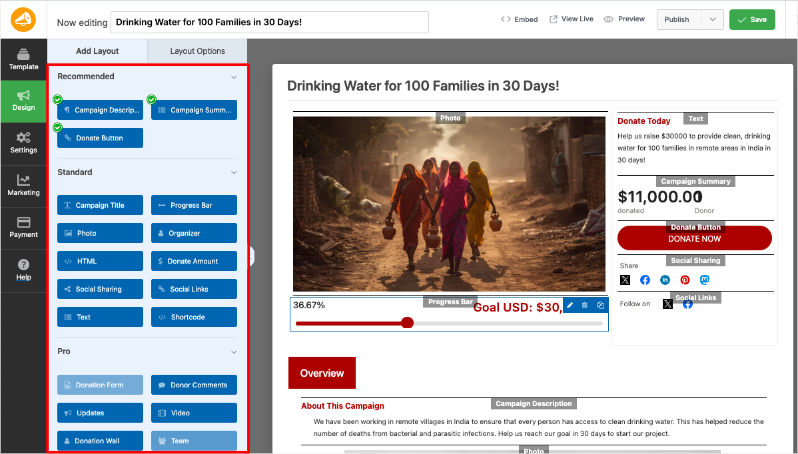Switch to the Layout Options tab
The height and width of the screenshot is (454, 798).
[x=197, y=51]
